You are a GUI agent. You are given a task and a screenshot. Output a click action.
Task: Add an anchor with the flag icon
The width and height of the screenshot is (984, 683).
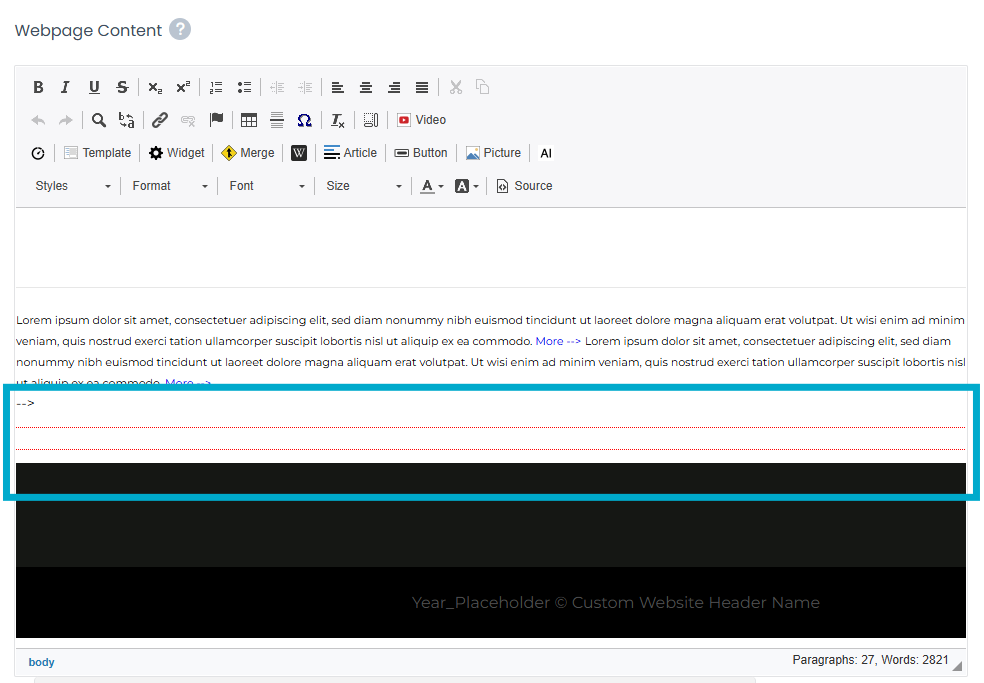tap(216, 120)
